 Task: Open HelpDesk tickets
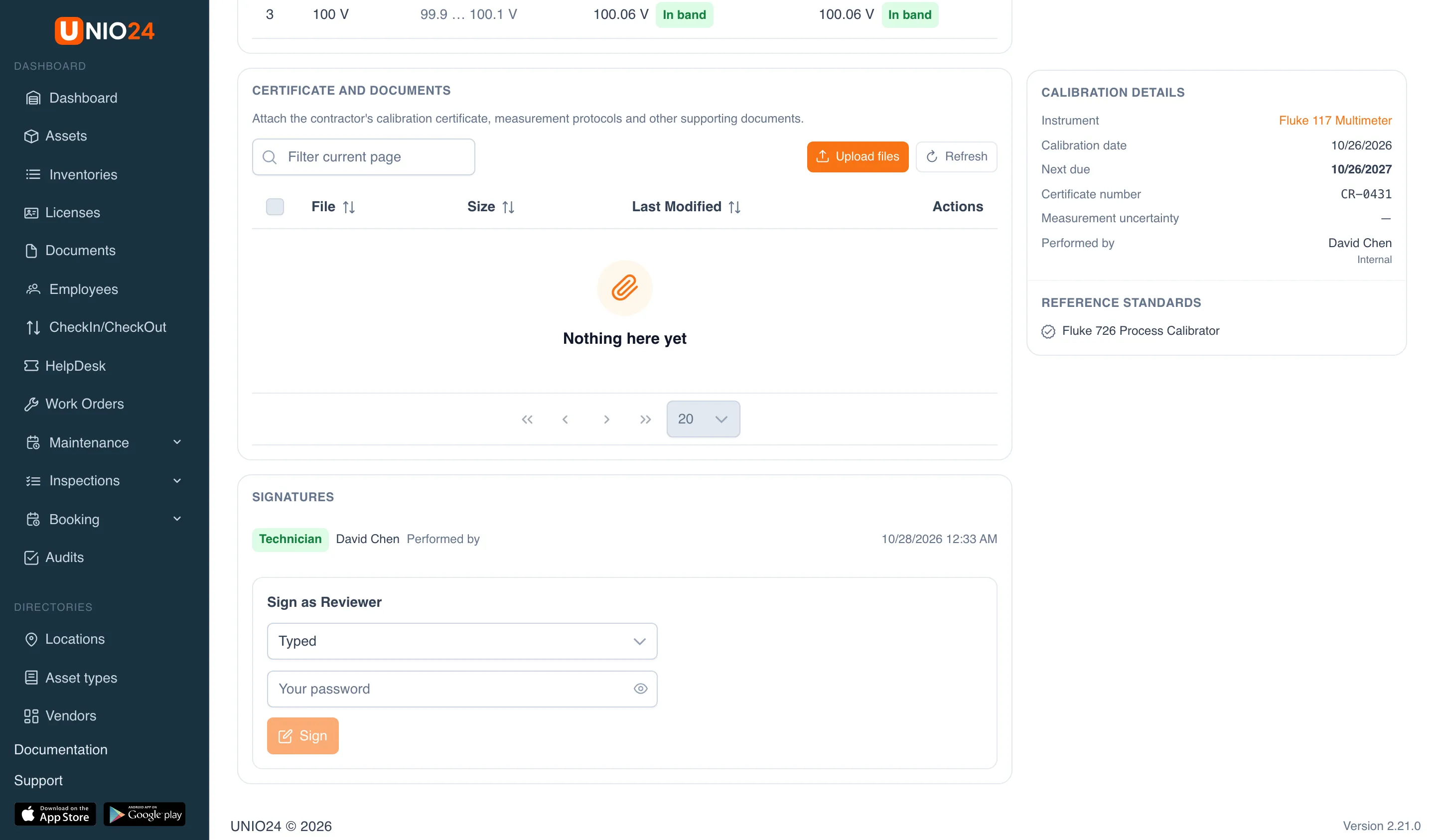click(65, 366)
